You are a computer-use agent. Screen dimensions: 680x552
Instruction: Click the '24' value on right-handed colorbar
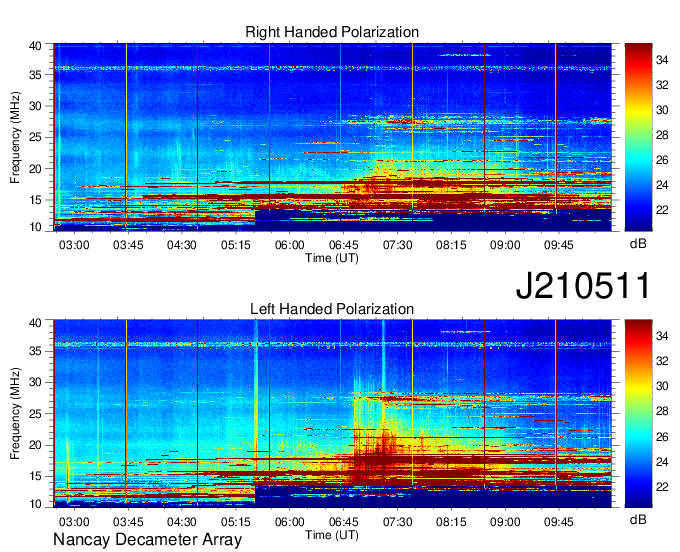coord(662,185)
